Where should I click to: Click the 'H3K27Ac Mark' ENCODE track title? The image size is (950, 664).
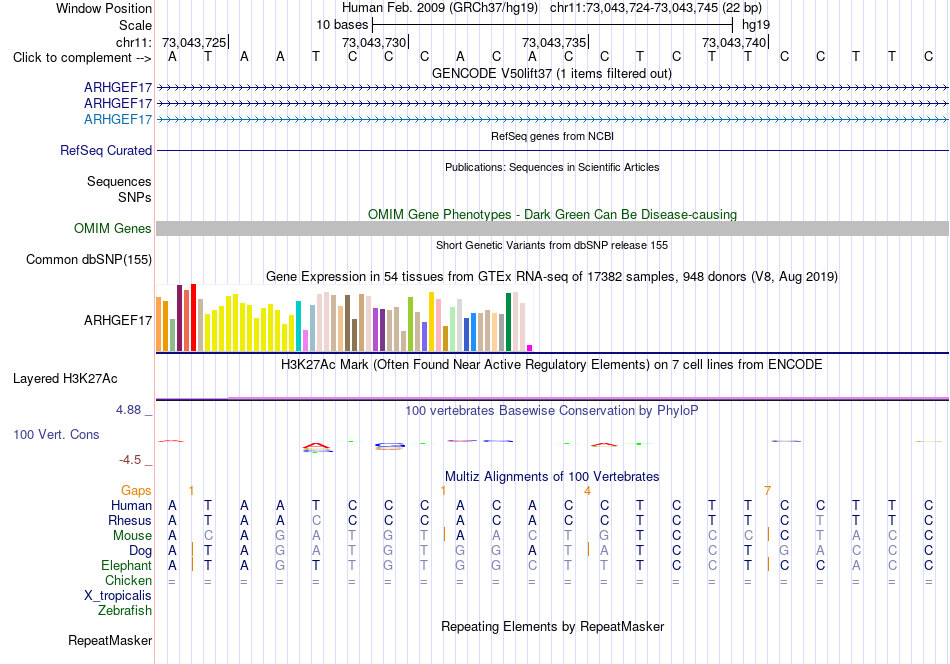pos(551,365)
